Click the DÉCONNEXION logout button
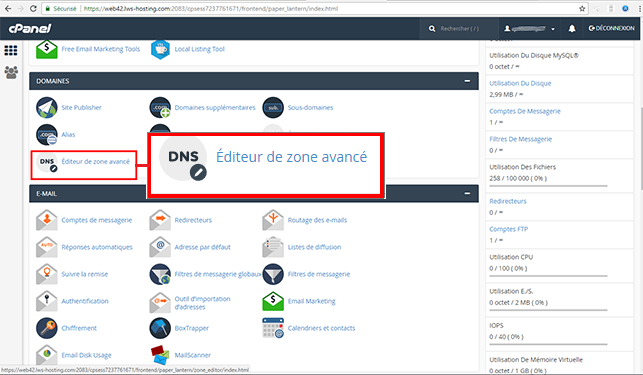The height and width of the screenshot is (375, 643). pyautogui.click(x=611, y=28)
